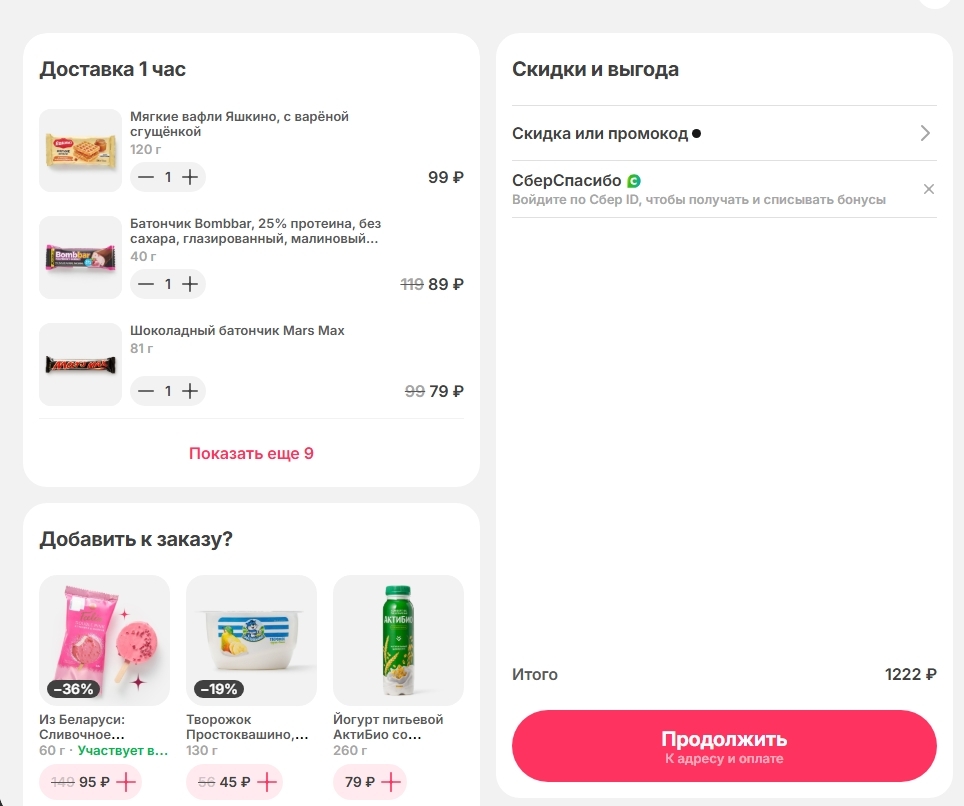Increase Bombbar bar quantity with plus
The image size is (964, 806).
[x=190, y=284]
